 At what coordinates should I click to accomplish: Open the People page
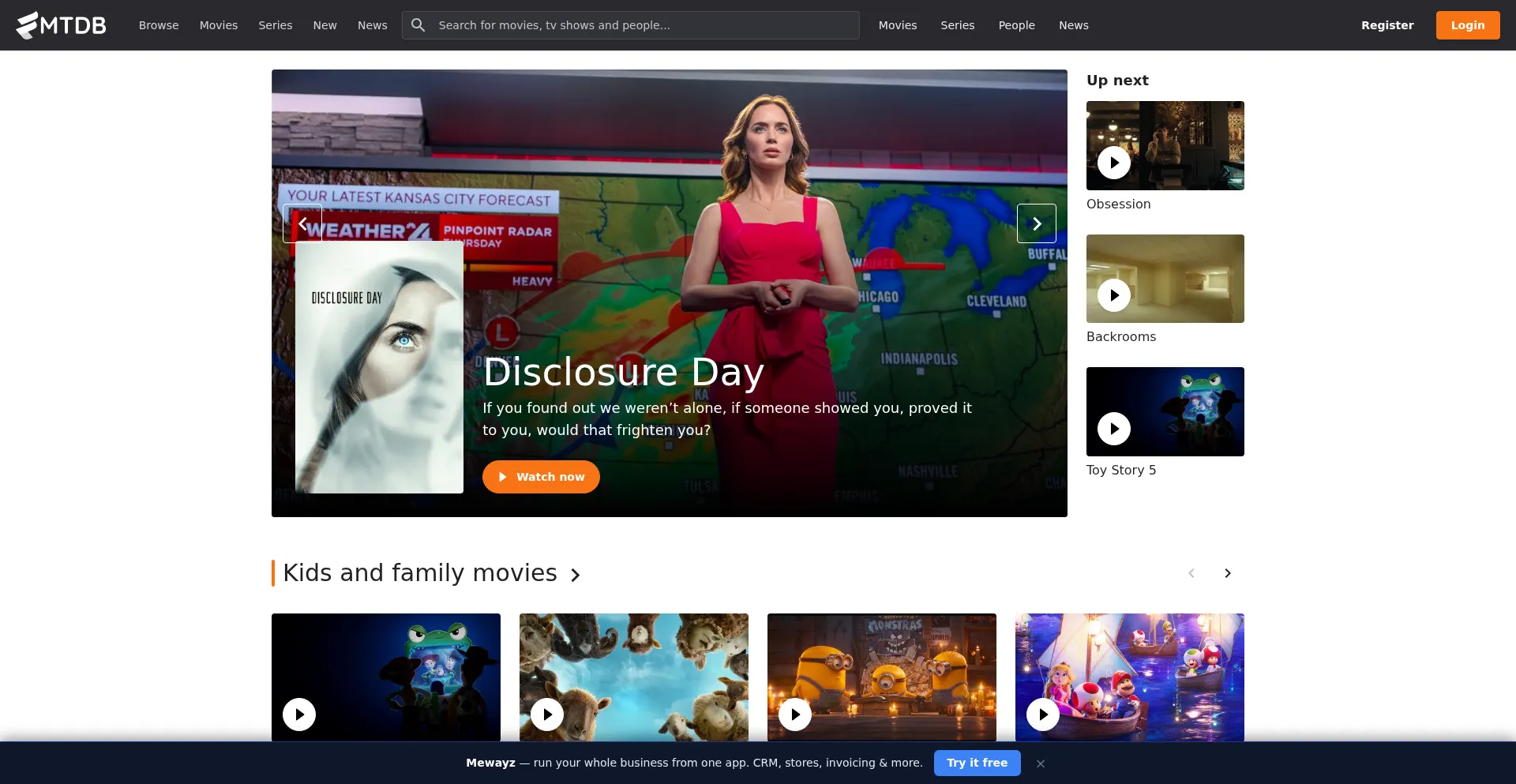pyautogui.click(x=1017, y=25)
